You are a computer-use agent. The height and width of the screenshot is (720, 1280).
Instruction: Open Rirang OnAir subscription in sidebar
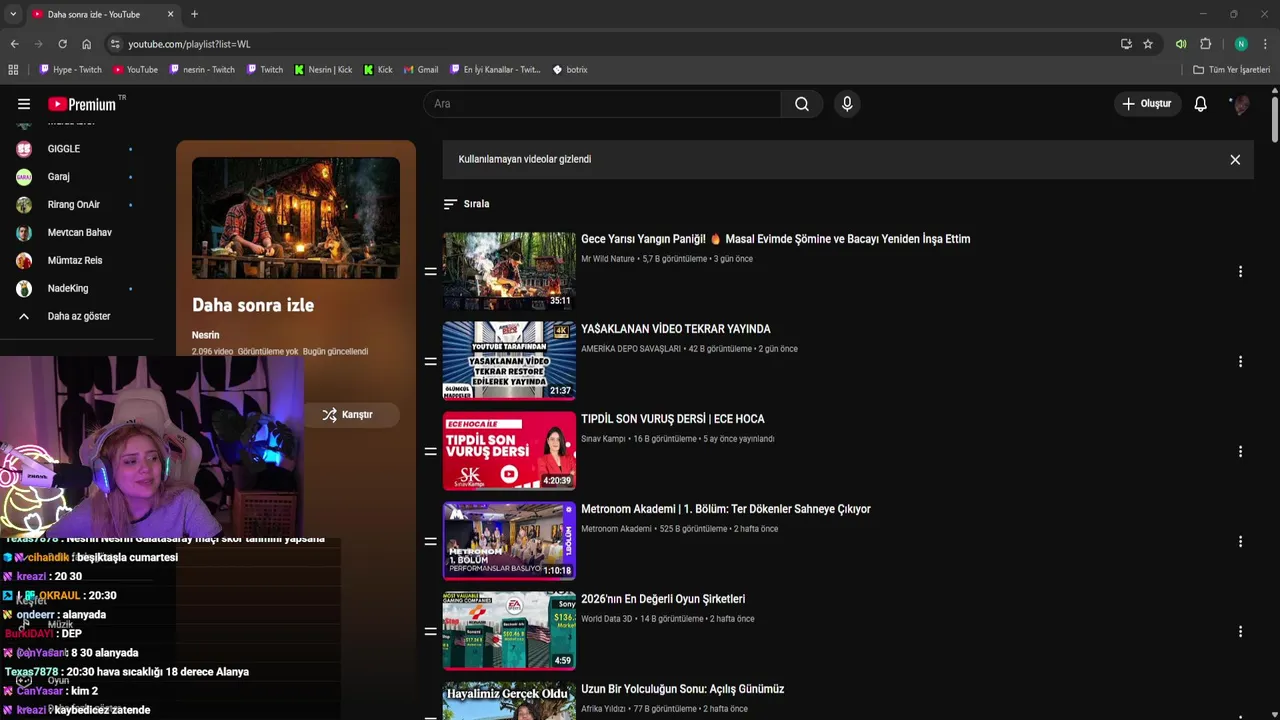click(76, 205)
